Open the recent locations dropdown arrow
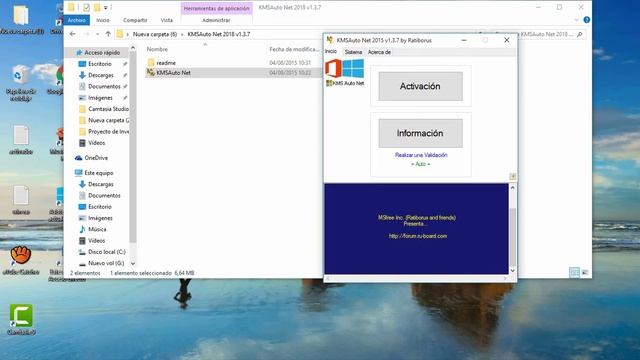The height and width of the screenshot is (360, 640). tap(97, 34)
